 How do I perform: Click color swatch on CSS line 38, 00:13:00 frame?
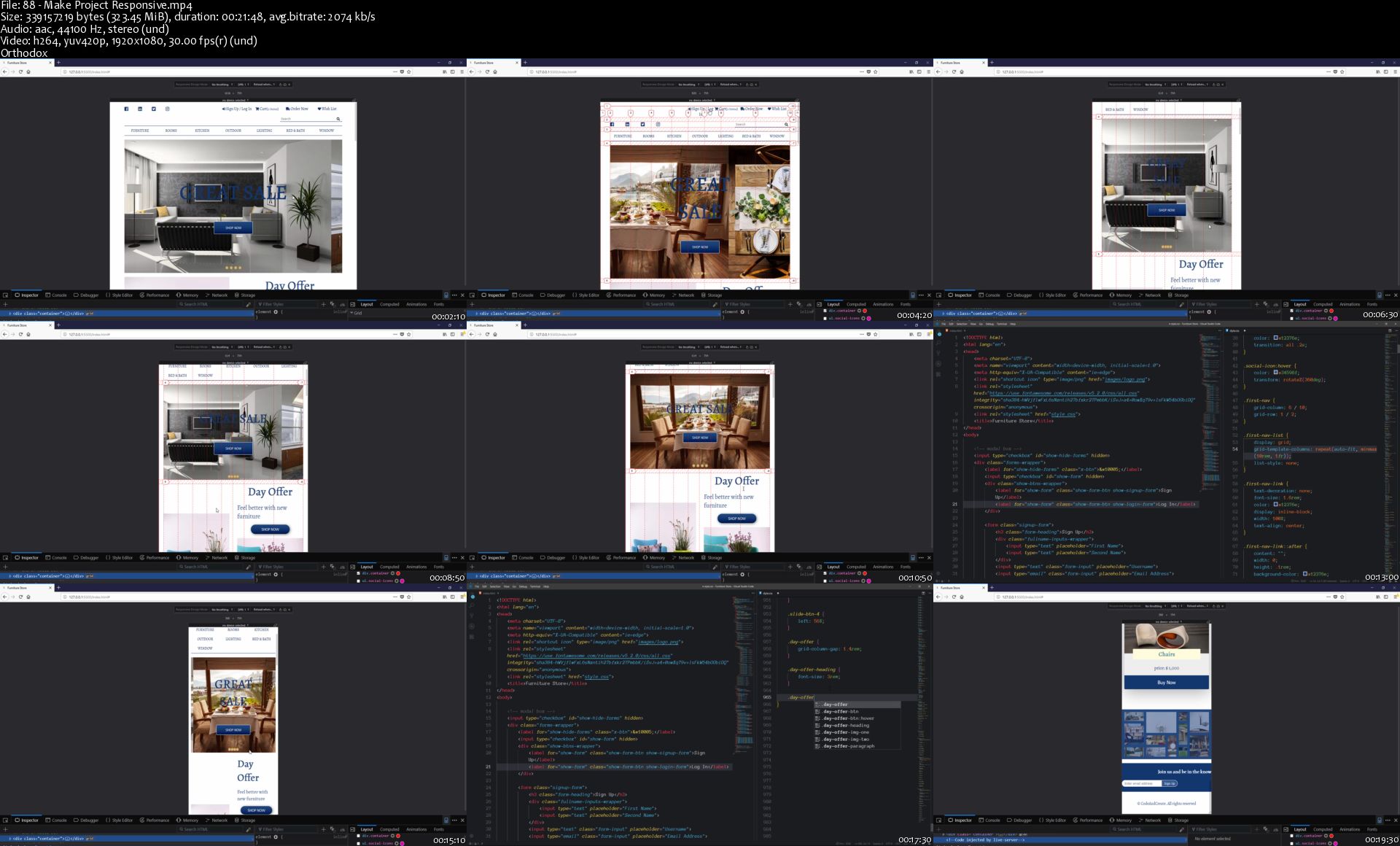click(x=1275, y=338)
